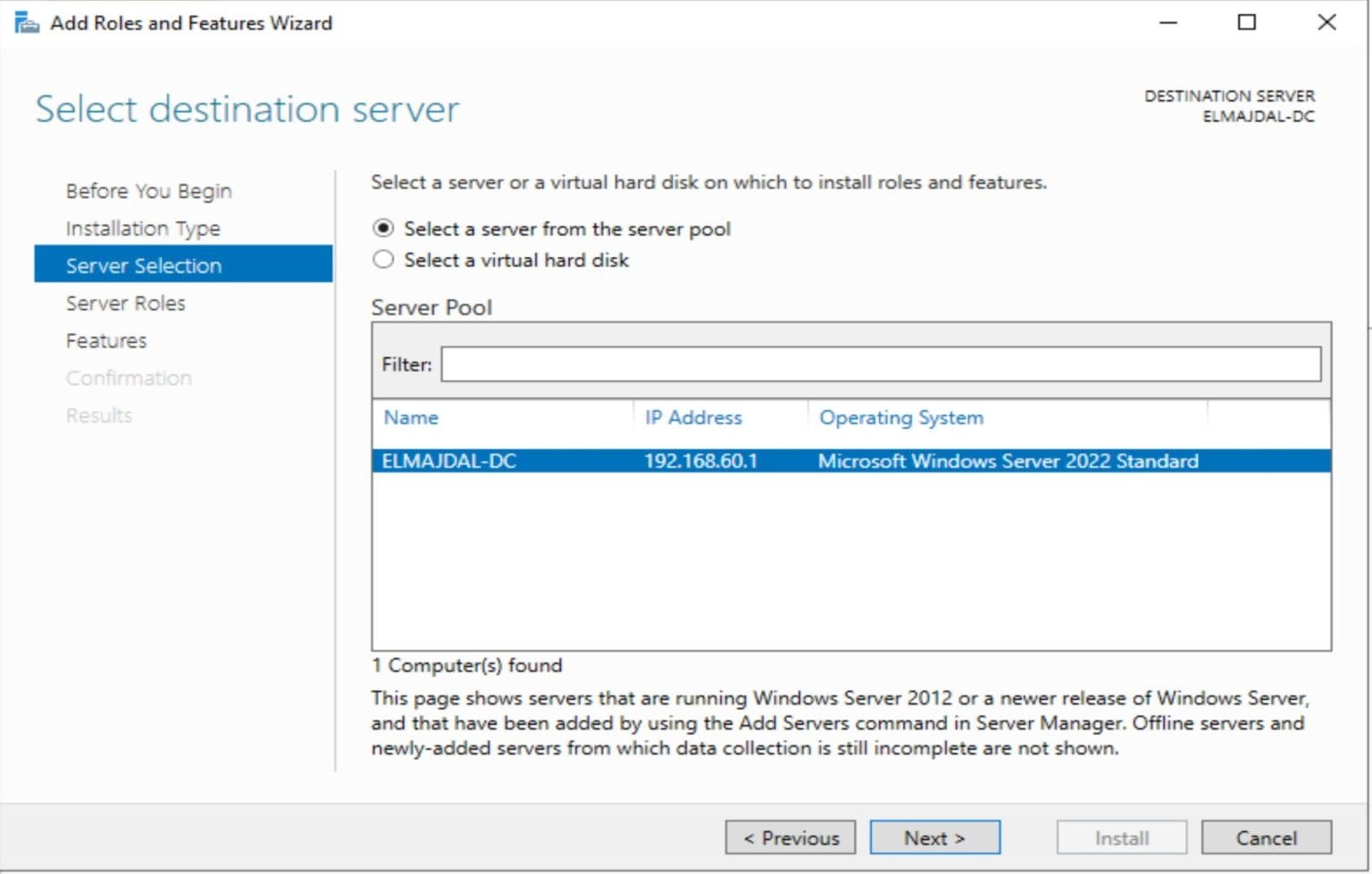Sort the list by IP Address
The image size is (1372, 874).
(x=693, y=417)
